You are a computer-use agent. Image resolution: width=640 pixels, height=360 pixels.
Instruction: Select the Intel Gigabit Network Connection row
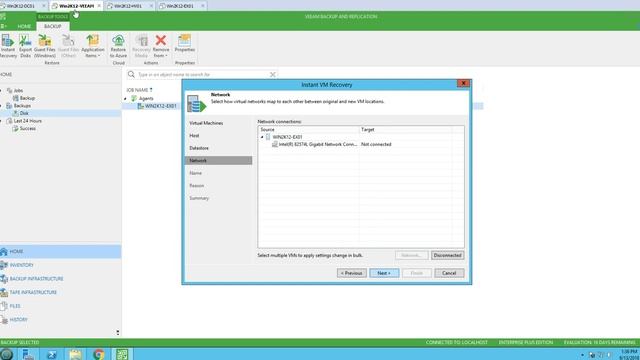[x=314, y=144]
